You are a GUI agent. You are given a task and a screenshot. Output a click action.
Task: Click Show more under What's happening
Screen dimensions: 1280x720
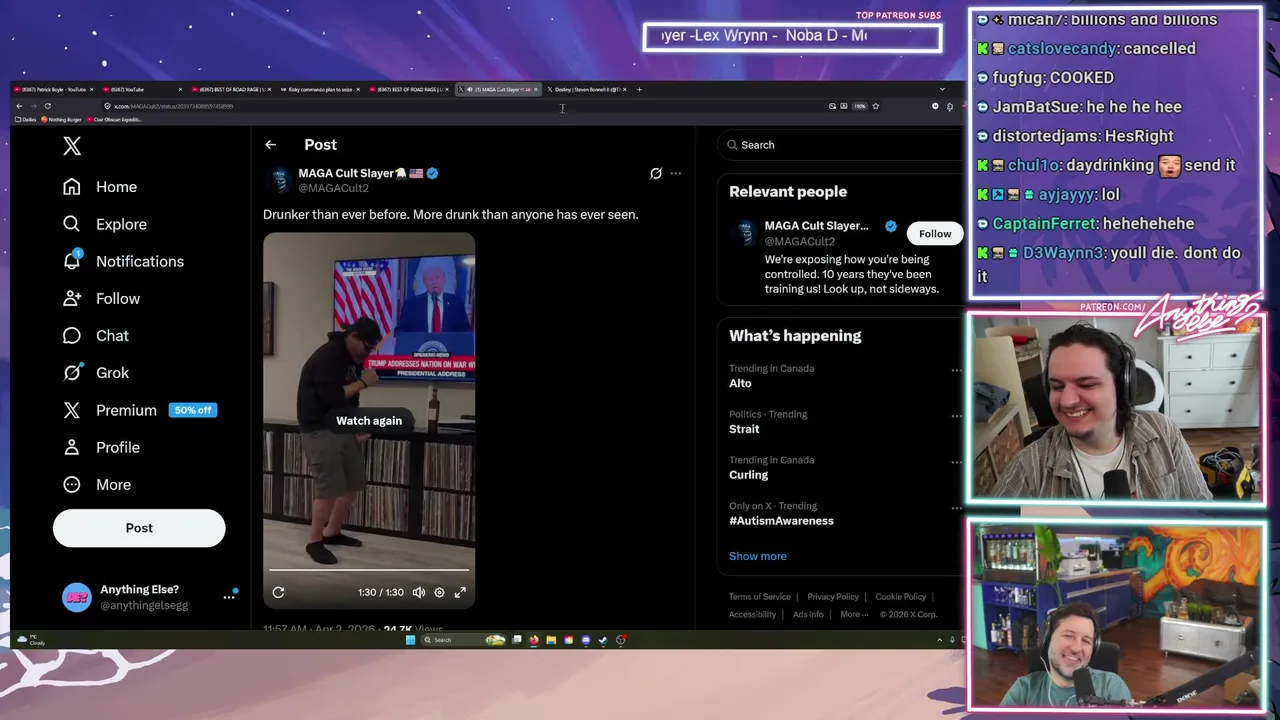[x=758, y=556]
